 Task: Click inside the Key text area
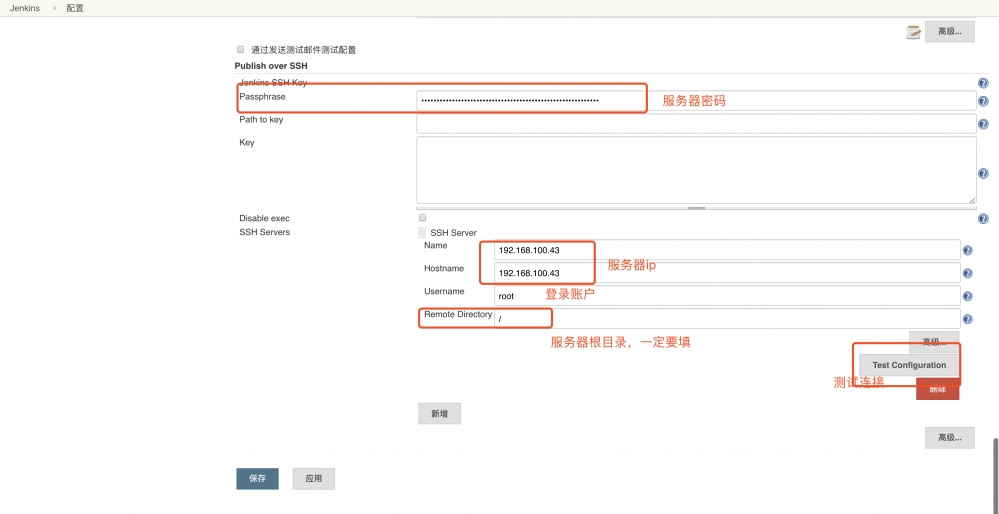tap(696, 170)
